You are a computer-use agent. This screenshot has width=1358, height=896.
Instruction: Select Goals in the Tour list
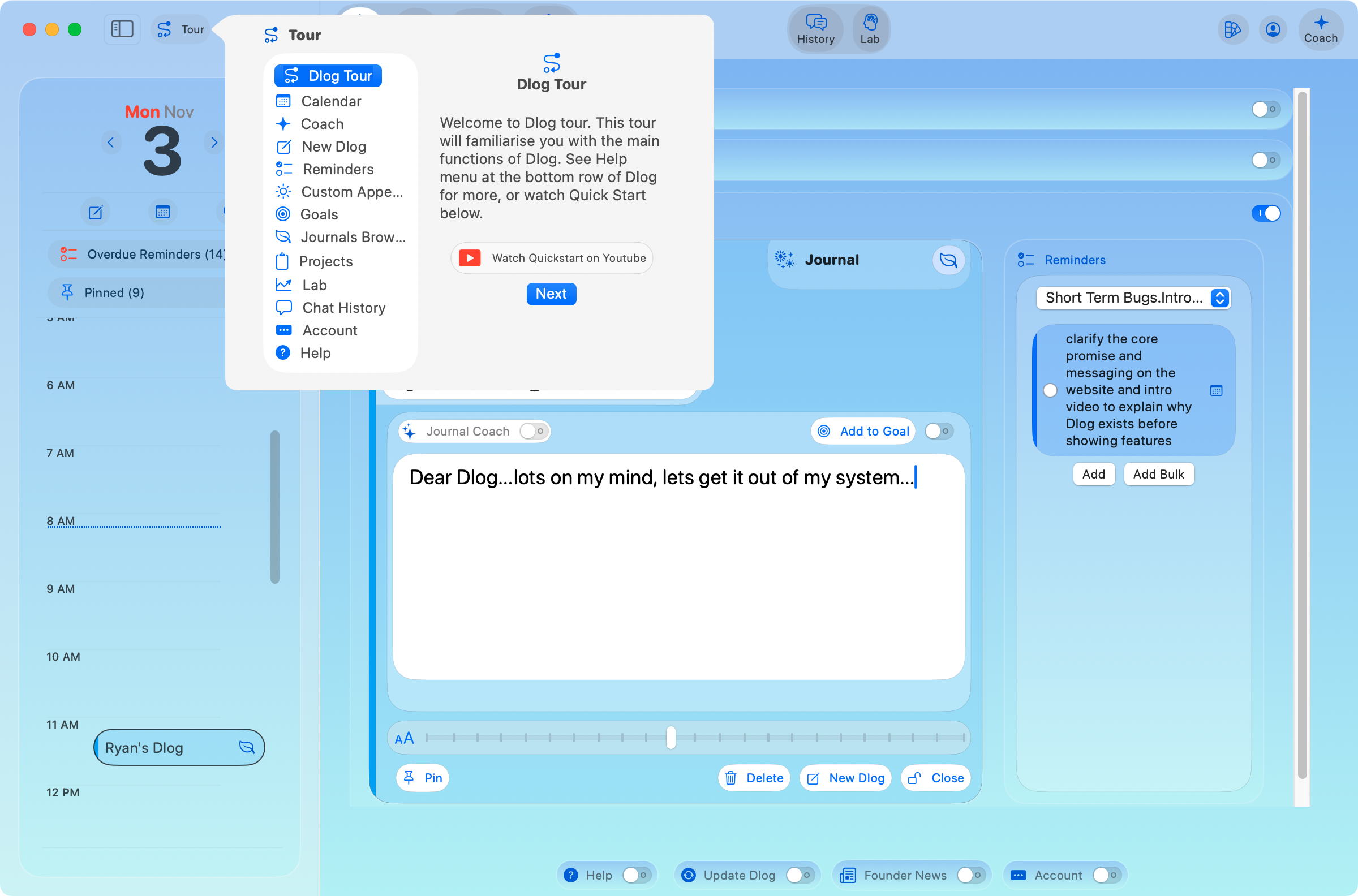pyautogui.click(x=319, y=214)
